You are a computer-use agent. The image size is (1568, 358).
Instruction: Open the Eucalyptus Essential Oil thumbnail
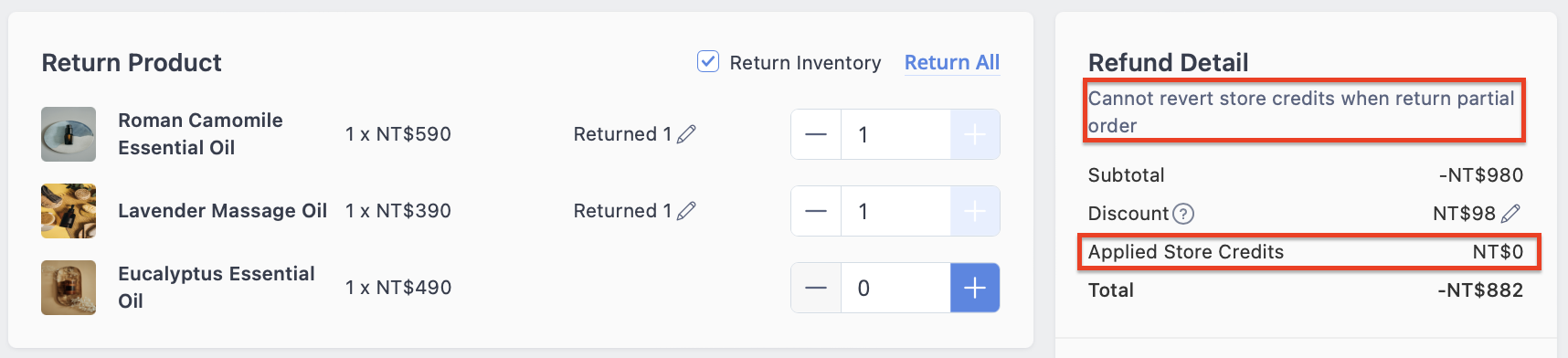point(69,288)
